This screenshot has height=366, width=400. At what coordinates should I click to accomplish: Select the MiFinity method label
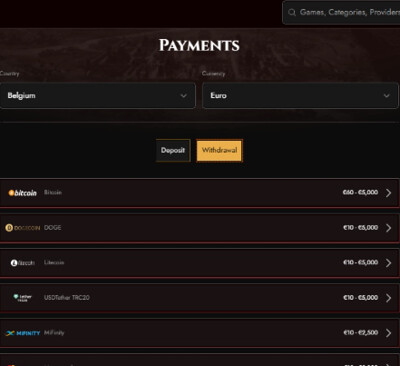pos(54,332)
